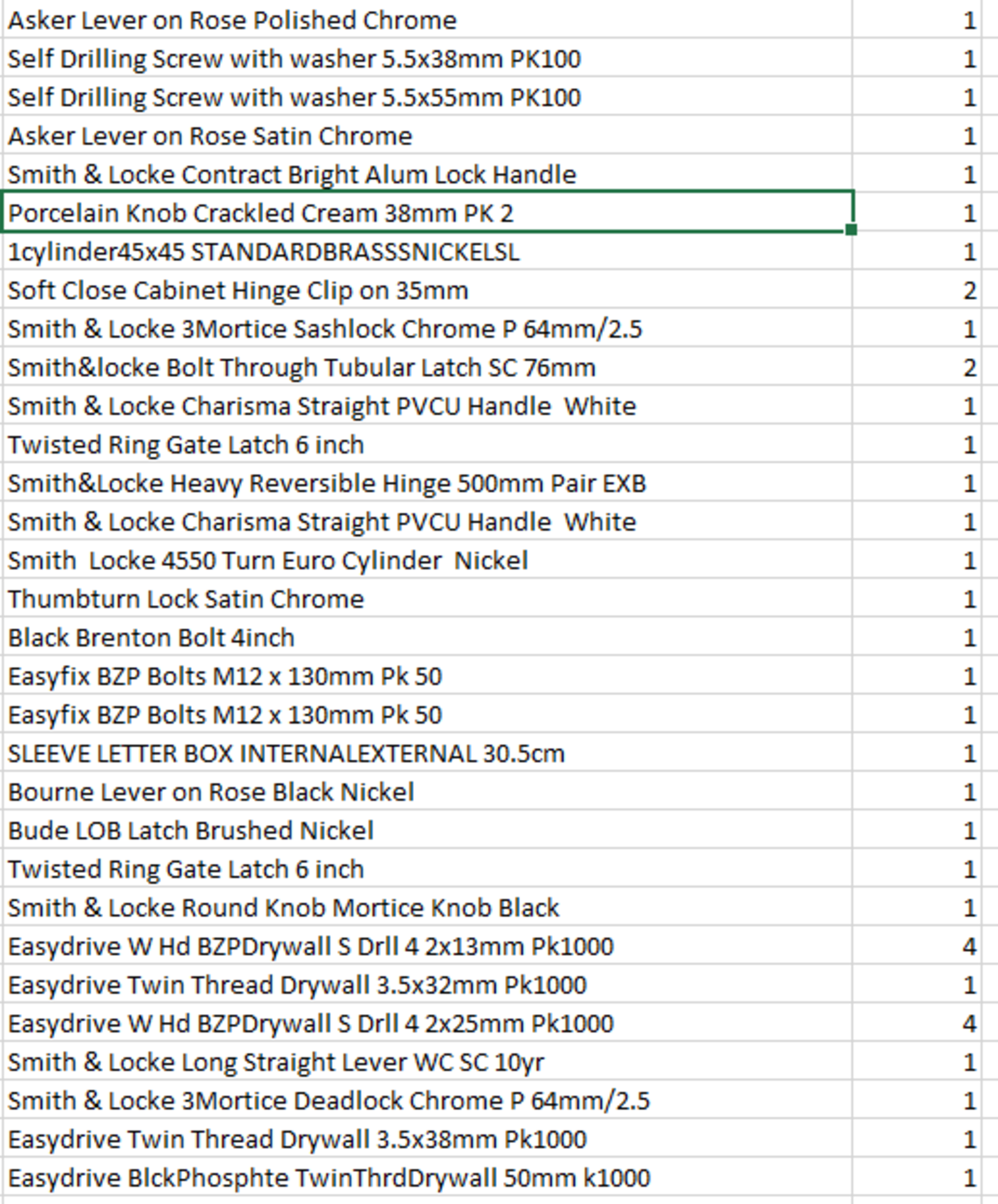
Task: Click 'Smith&locke Bolt Through Tubular Latch SC 76mm'
Action: [427, 367]
